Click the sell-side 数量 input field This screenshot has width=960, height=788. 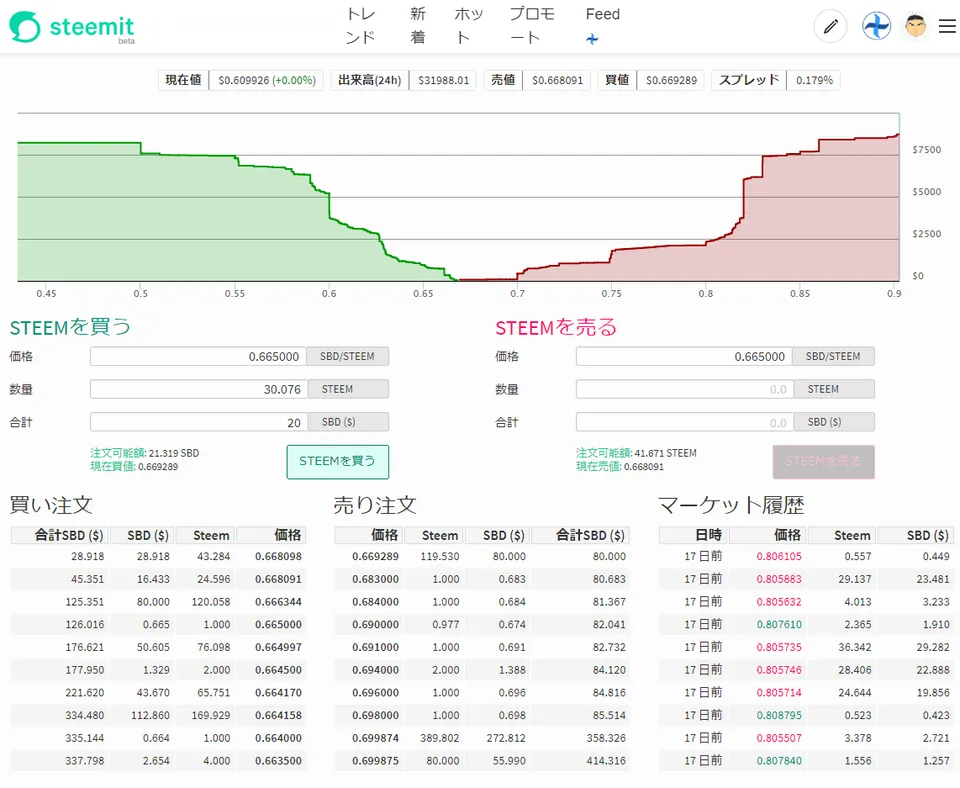tap(684, 389)
